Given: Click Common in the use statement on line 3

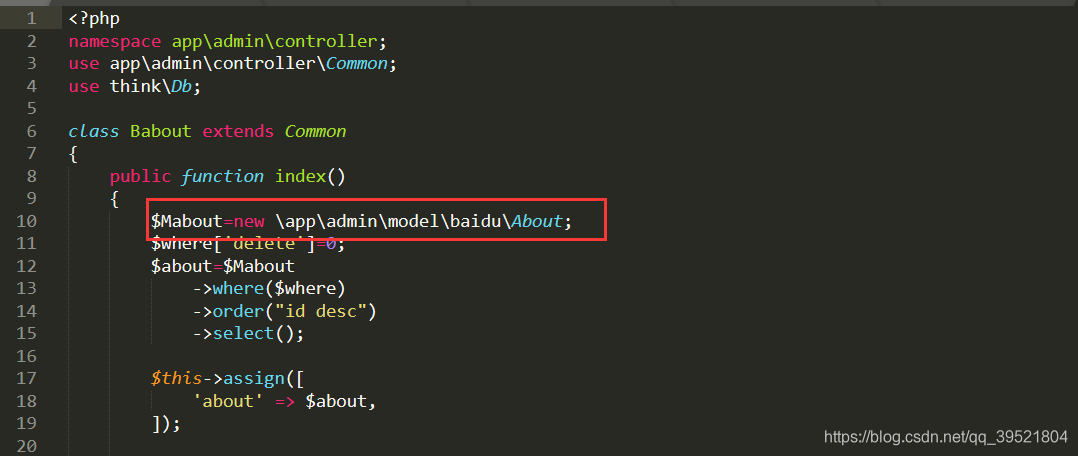Looking at the screenshot, I should click(x=358, y=64).
